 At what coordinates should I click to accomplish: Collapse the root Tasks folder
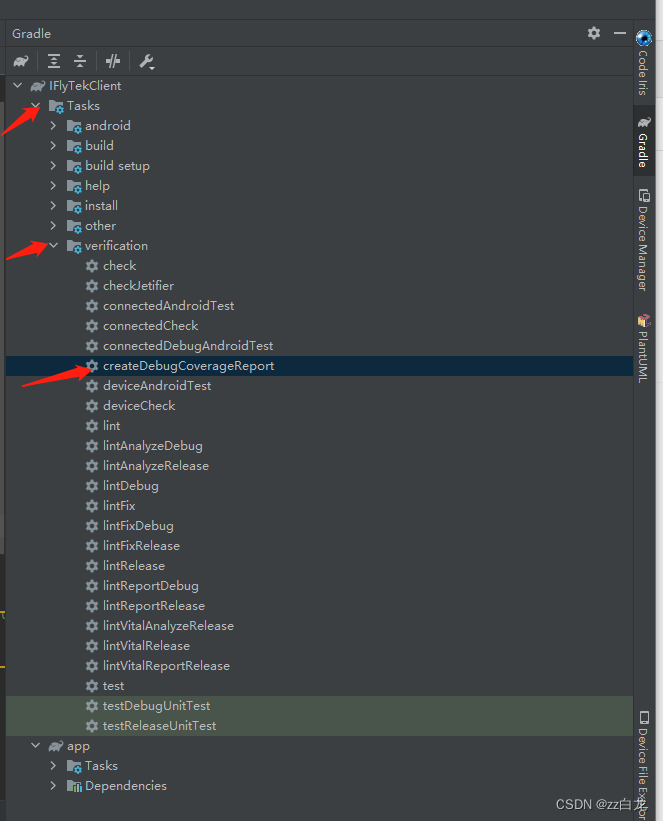pyautogui.click(x=36, y=105)
